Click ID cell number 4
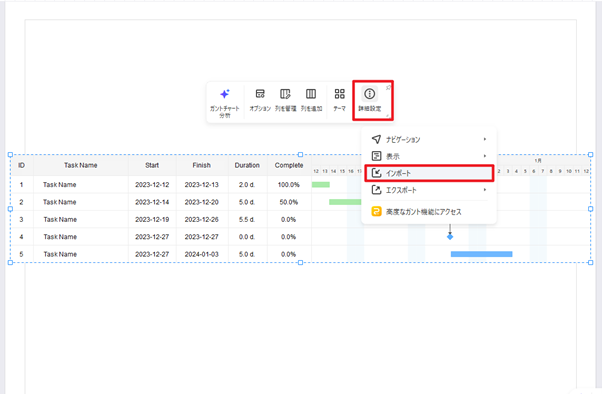 pos(22,237)
